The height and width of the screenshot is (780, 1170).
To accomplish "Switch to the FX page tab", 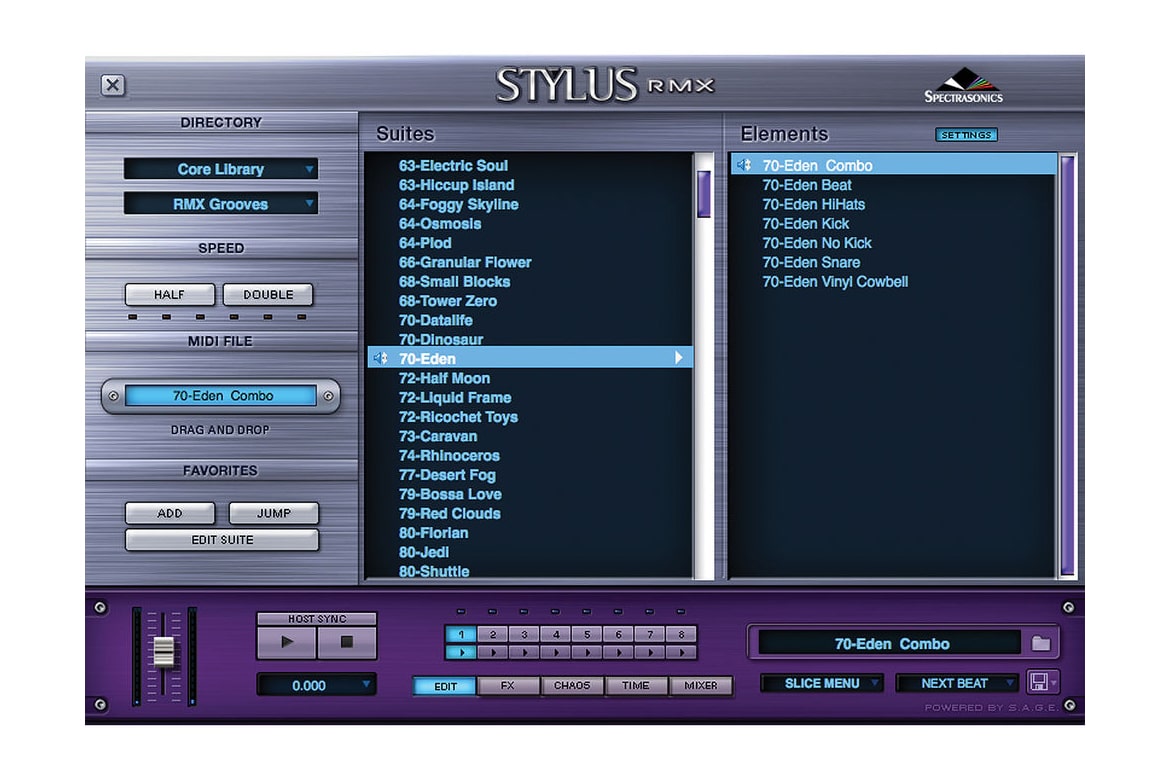I will coord(507,686).
